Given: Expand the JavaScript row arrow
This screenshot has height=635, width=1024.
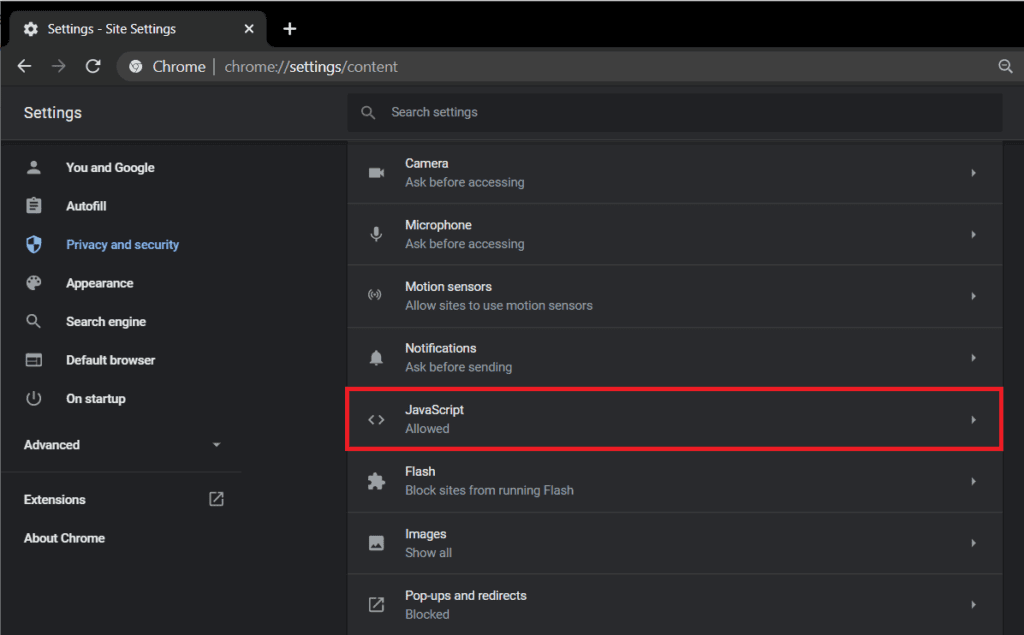Looking at the screenshot, I should (973, 420).
